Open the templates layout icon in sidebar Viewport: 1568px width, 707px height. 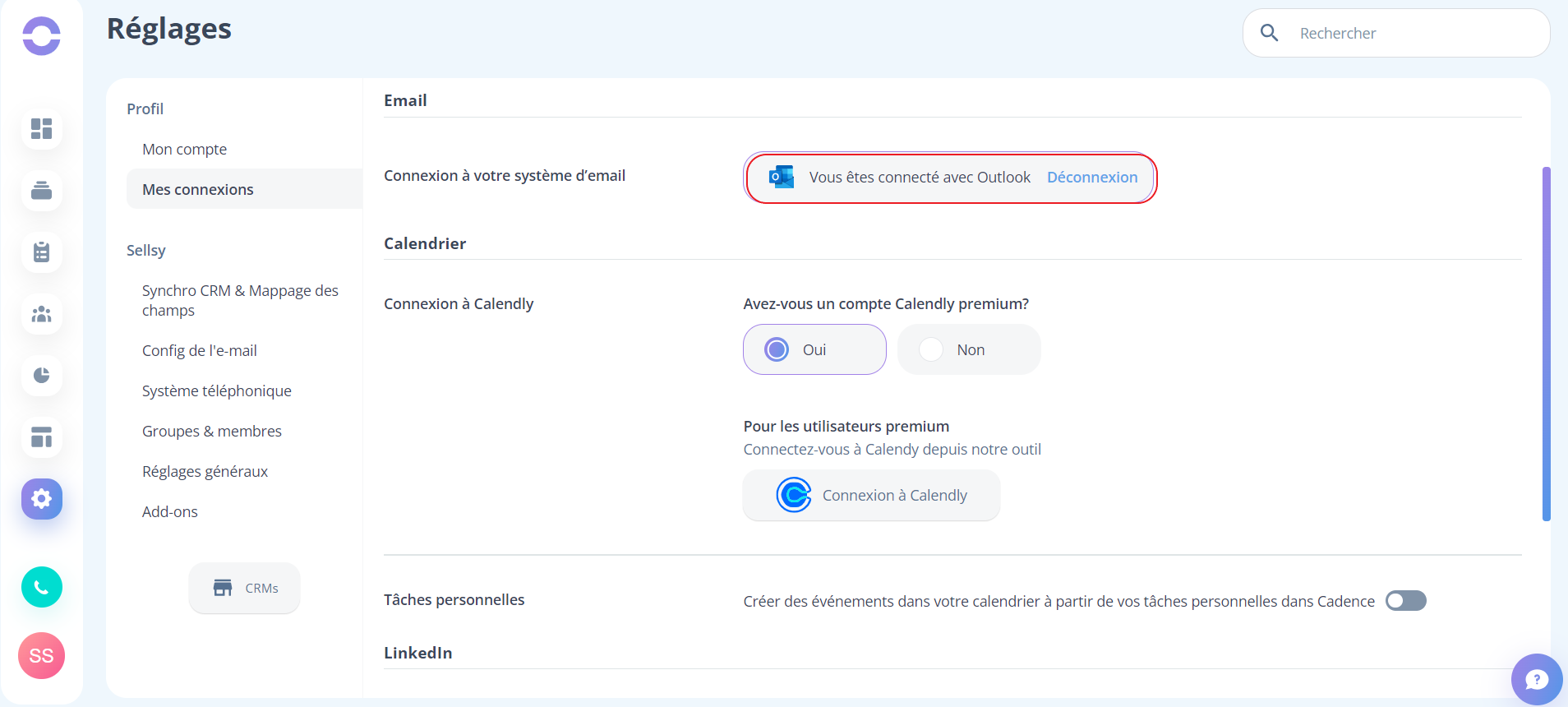41,437
